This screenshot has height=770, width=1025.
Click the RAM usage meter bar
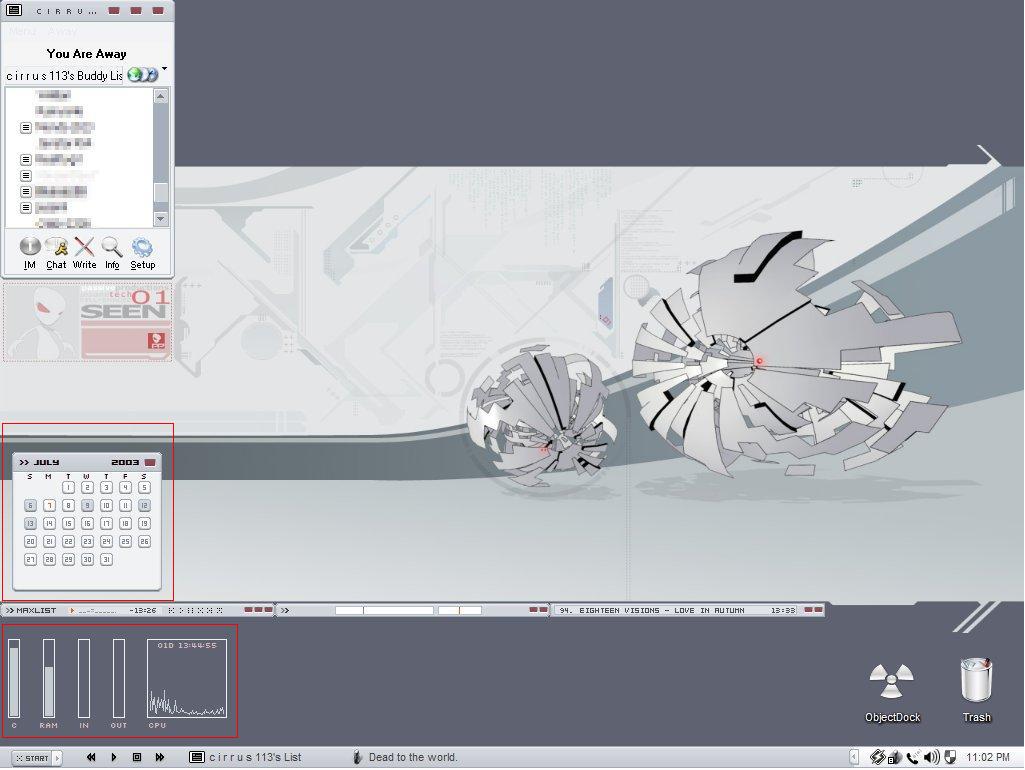pos(49,678)
